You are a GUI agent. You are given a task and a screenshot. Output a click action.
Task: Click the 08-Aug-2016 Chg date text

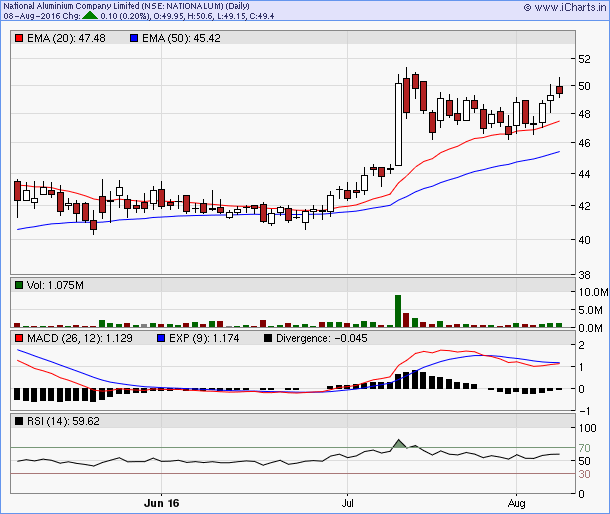42,16
